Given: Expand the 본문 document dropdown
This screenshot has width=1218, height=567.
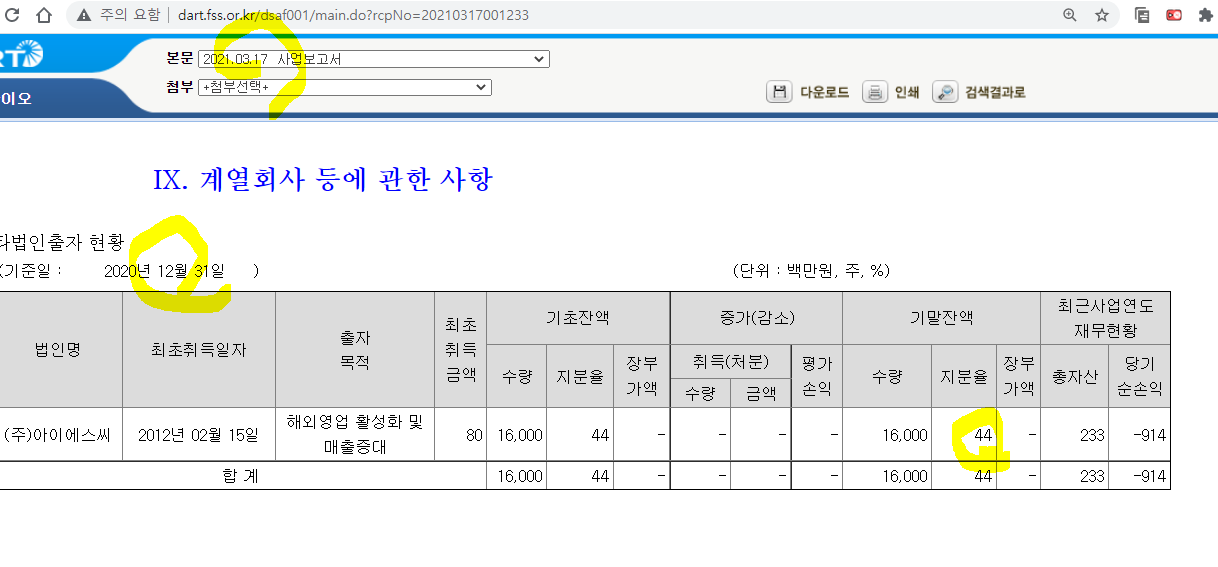Looking at the screenshot, I should coord(374,59).
